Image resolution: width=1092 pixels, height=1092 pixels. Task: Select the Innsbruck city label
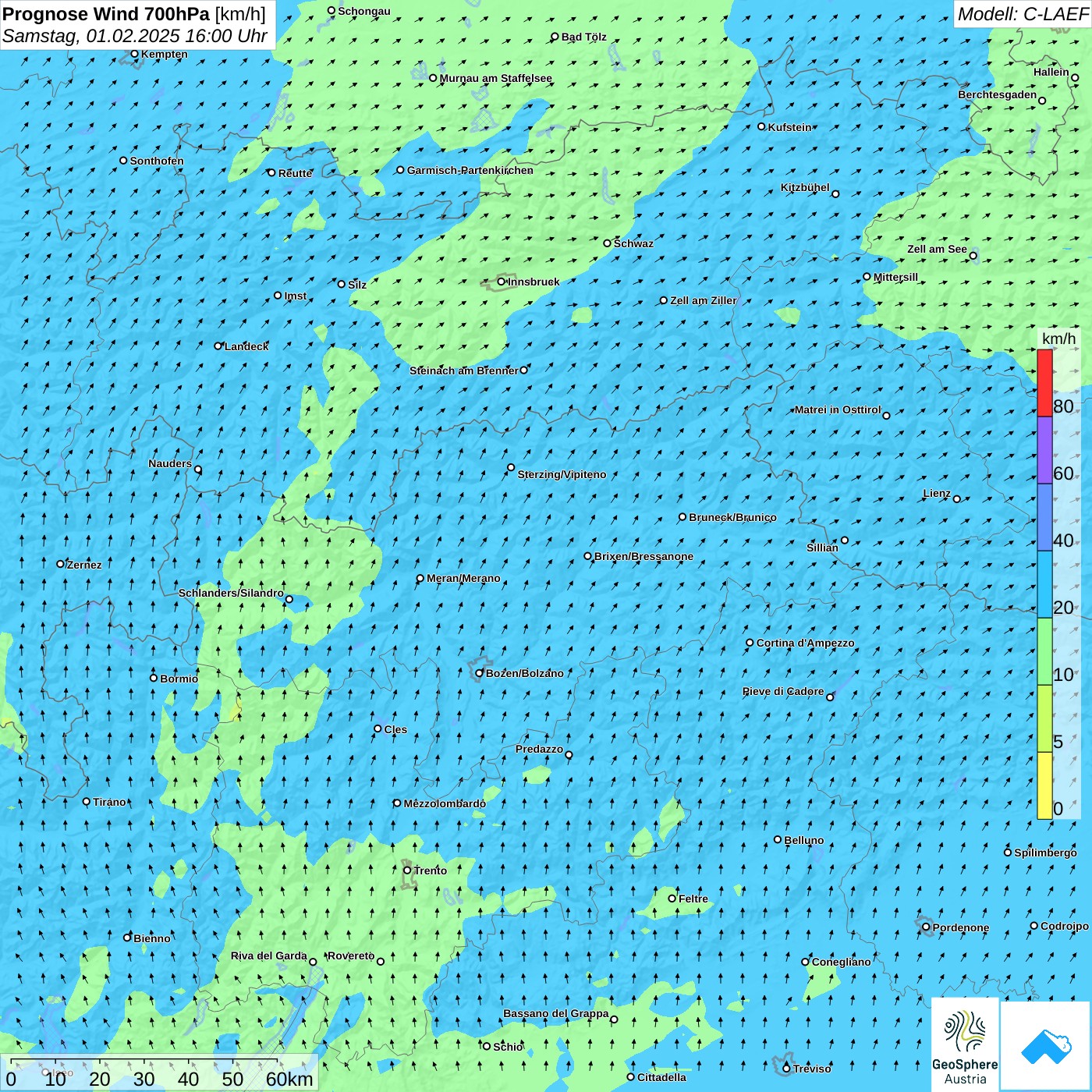pos(534,282)
